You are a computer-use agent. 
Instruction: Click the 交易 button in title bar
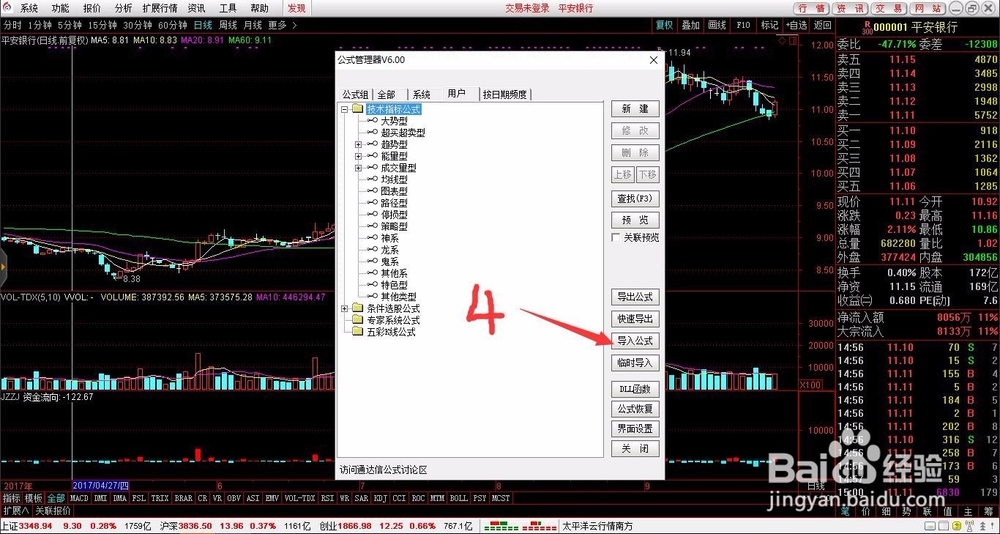click(889, 8)
